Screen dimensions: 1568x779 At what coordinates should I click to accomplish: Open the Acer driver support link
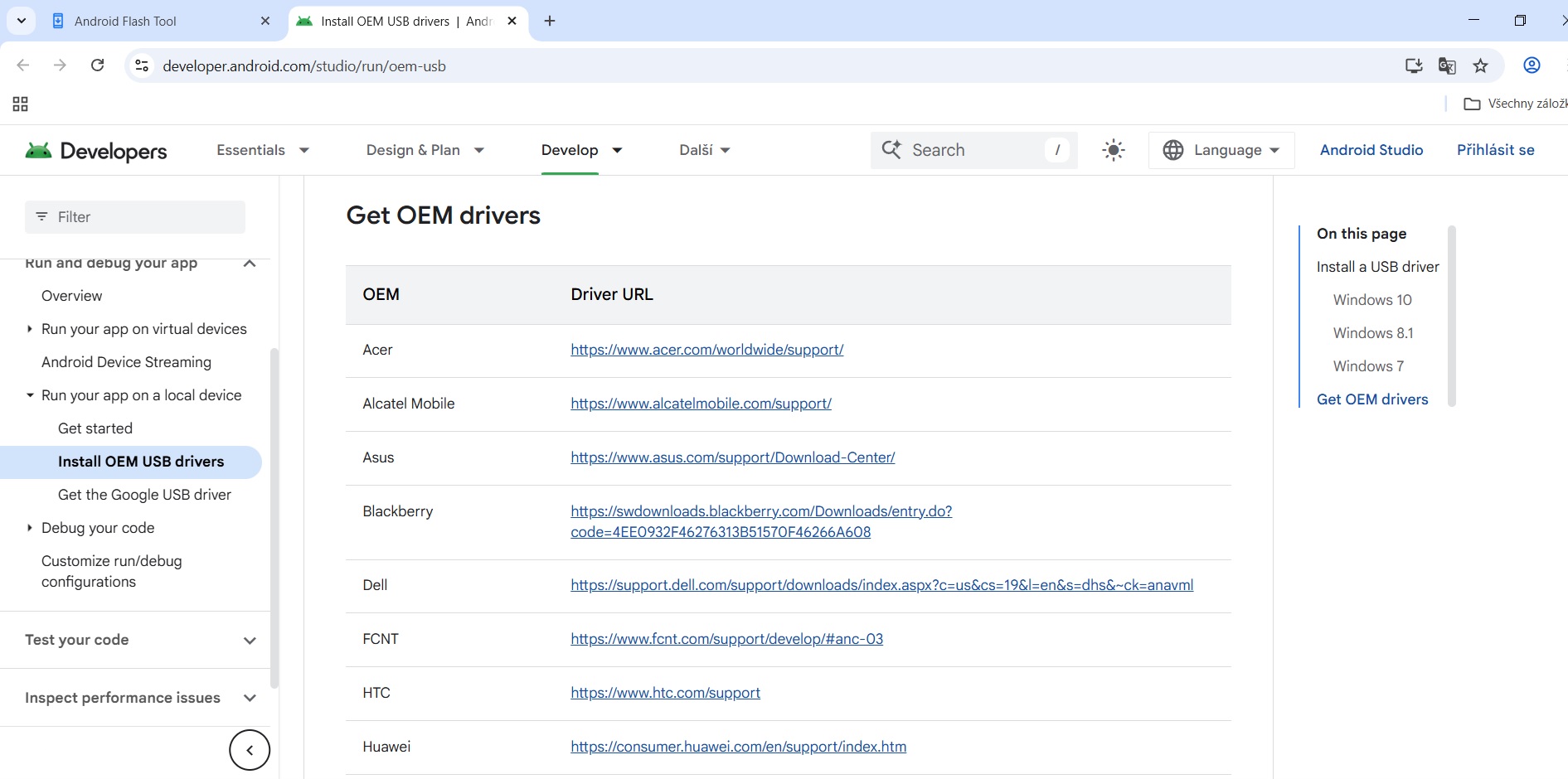pyautogui.click(x=706, y=350)
